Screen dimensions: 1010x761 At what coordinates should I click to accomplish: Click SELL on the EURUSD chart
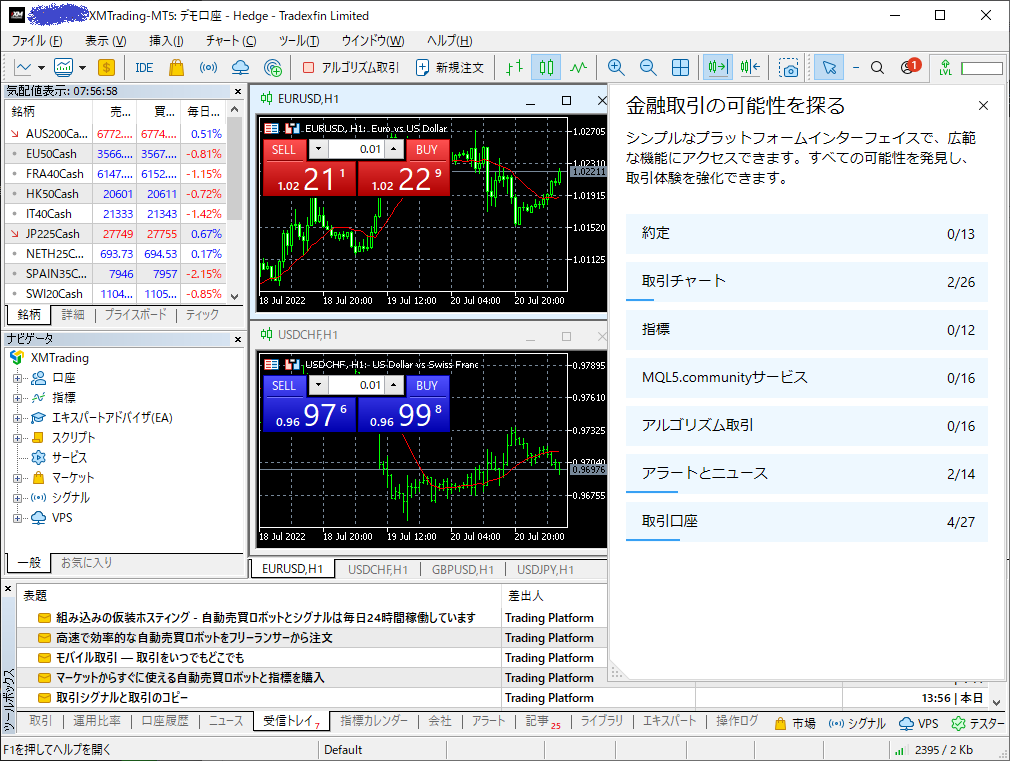point(283,149)
